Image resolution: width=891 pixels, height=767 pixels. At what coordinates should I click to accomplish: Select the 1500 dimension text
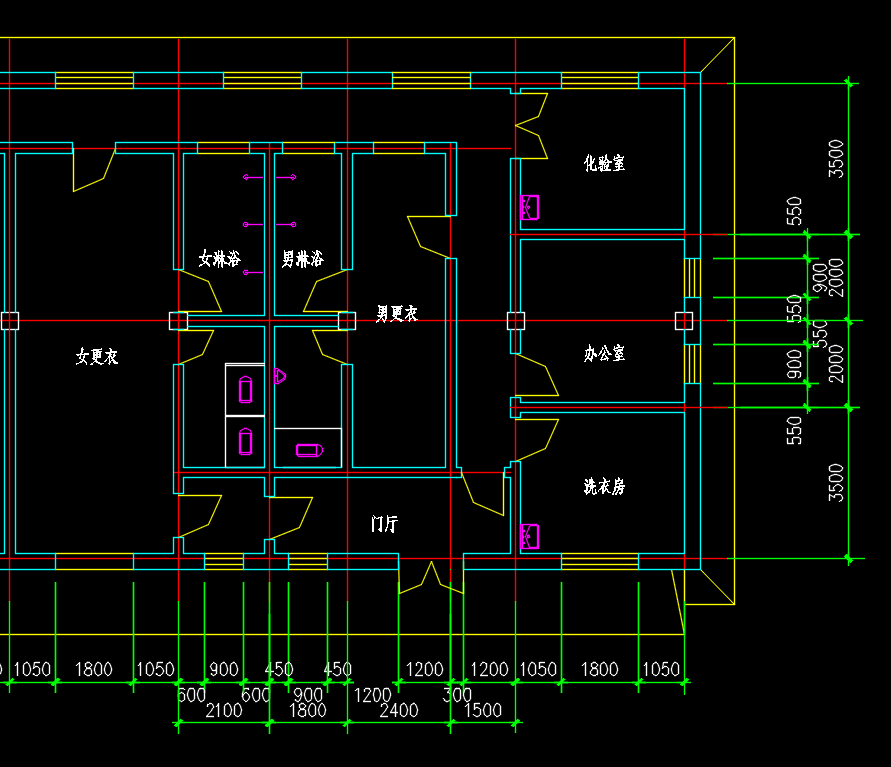483,710
